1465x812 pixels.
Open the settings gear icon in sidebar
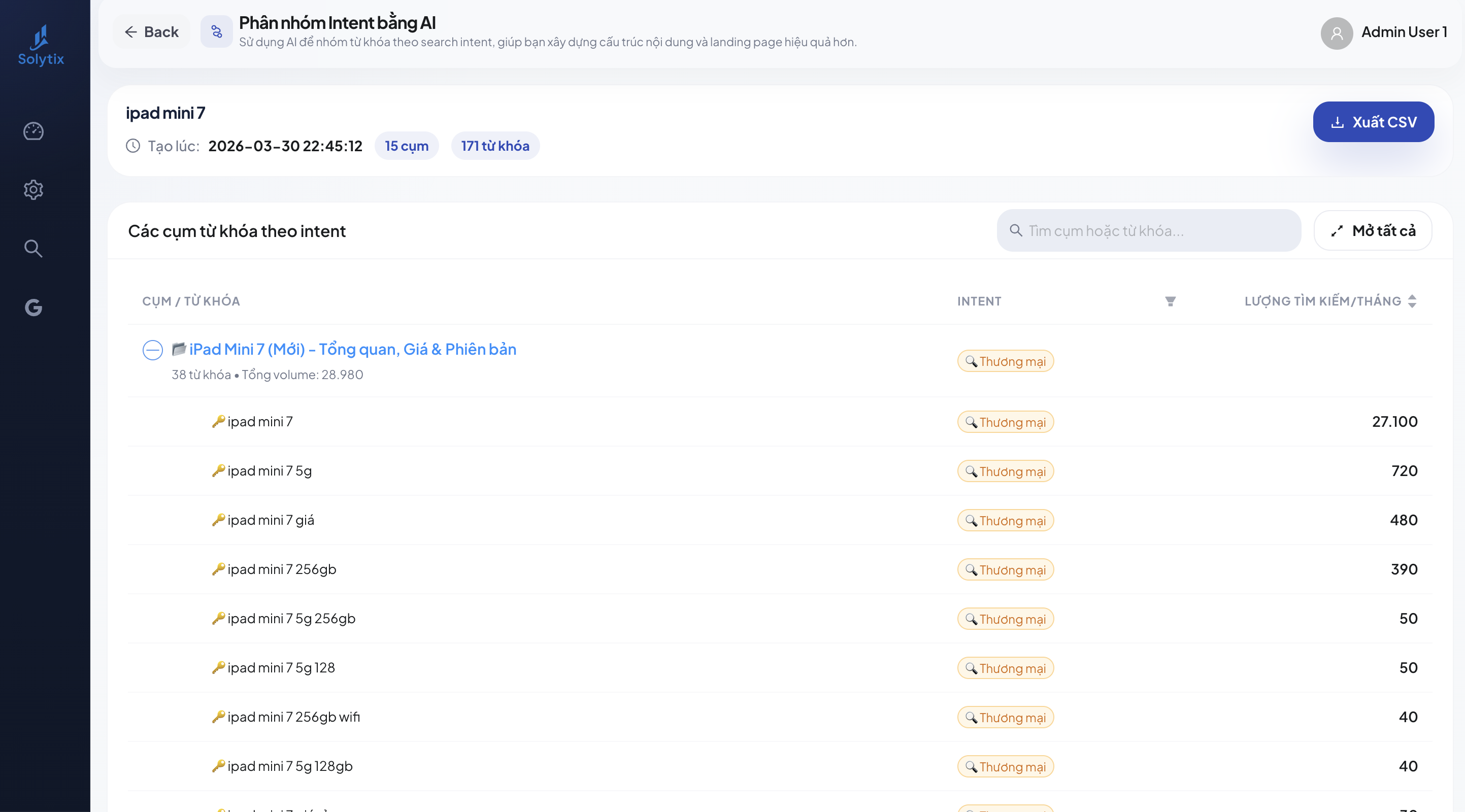tap(34, 189)
